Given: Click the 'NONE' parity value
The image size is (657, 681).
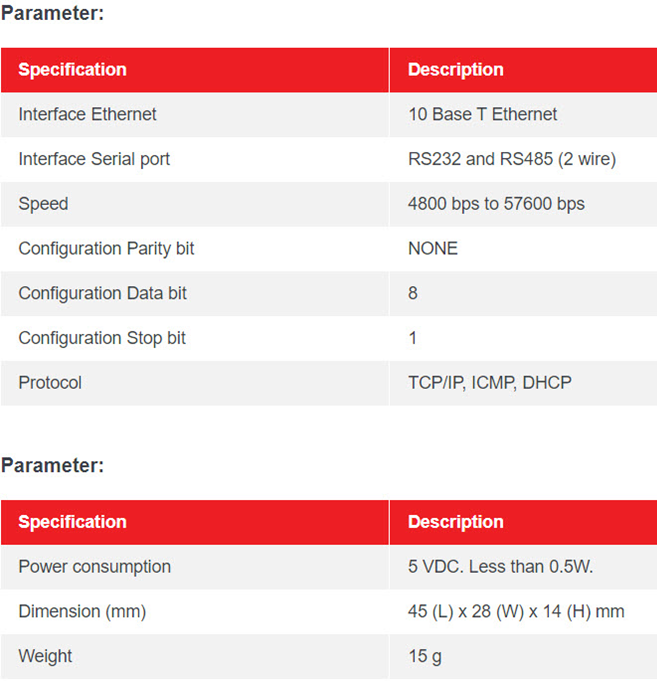Looking at the screenshot, I should tap(433, 248).
